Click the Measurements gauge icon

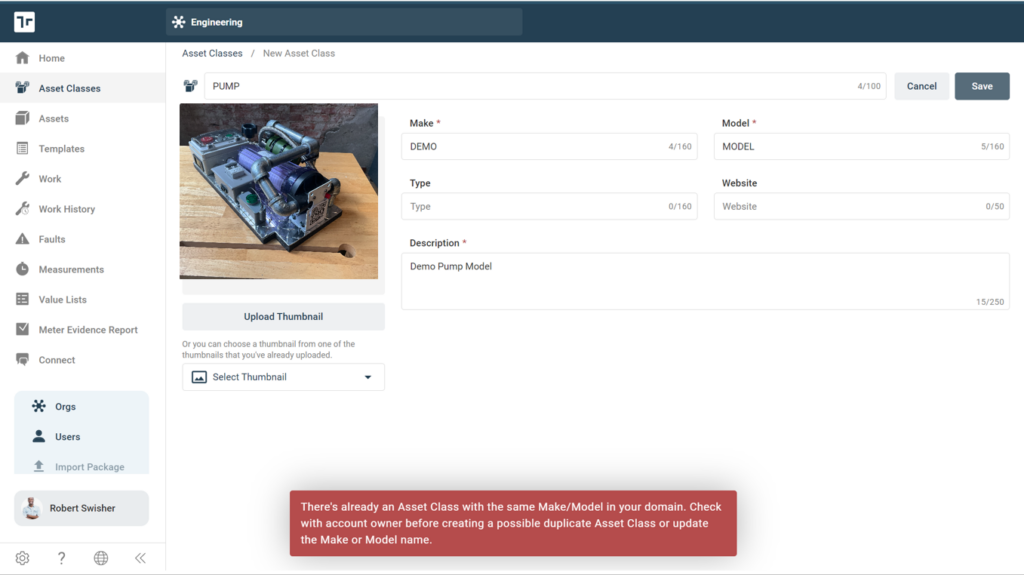click(22, 269)
